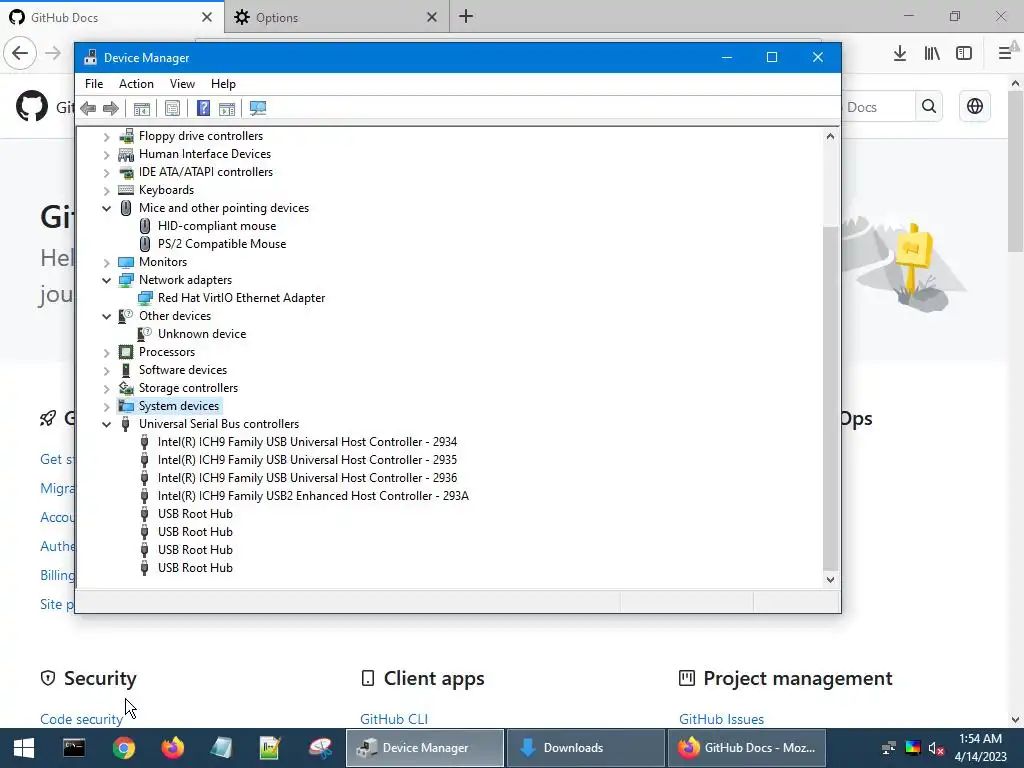Select the Unknown device entry
The image size is (1024, 768).
coord(202,334)
